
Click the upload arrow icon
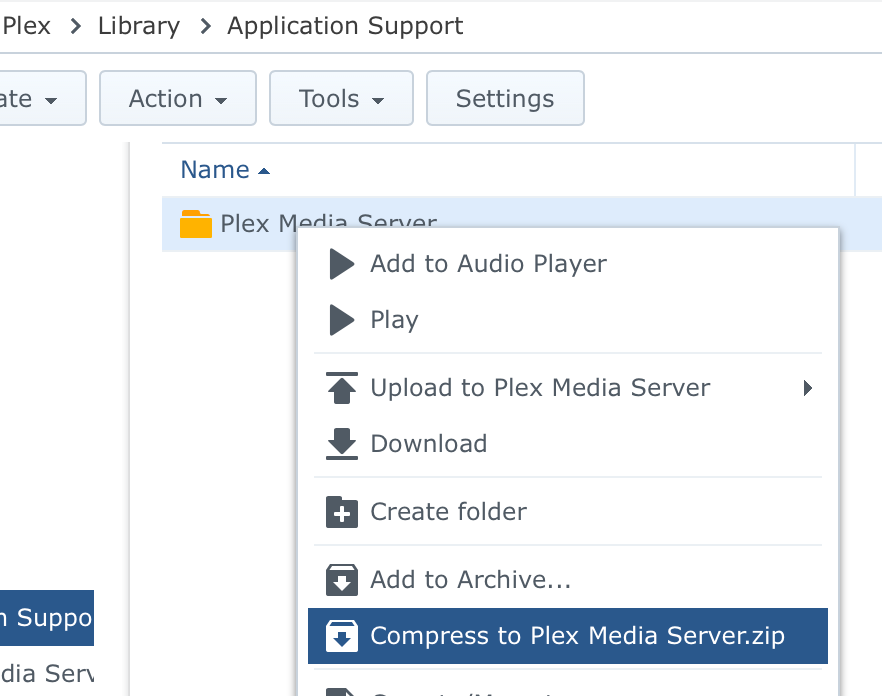342,388
